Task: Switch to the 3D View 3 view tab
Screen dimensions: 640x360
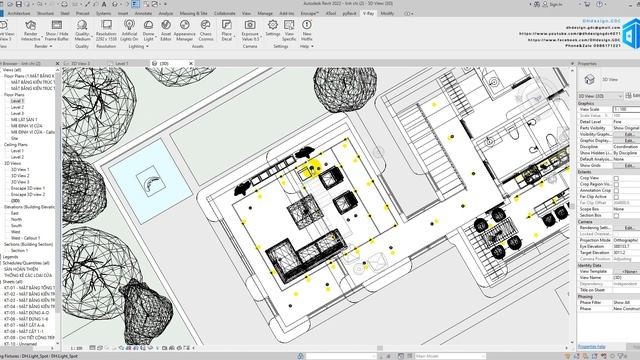Action: click(x=80, y=64)
